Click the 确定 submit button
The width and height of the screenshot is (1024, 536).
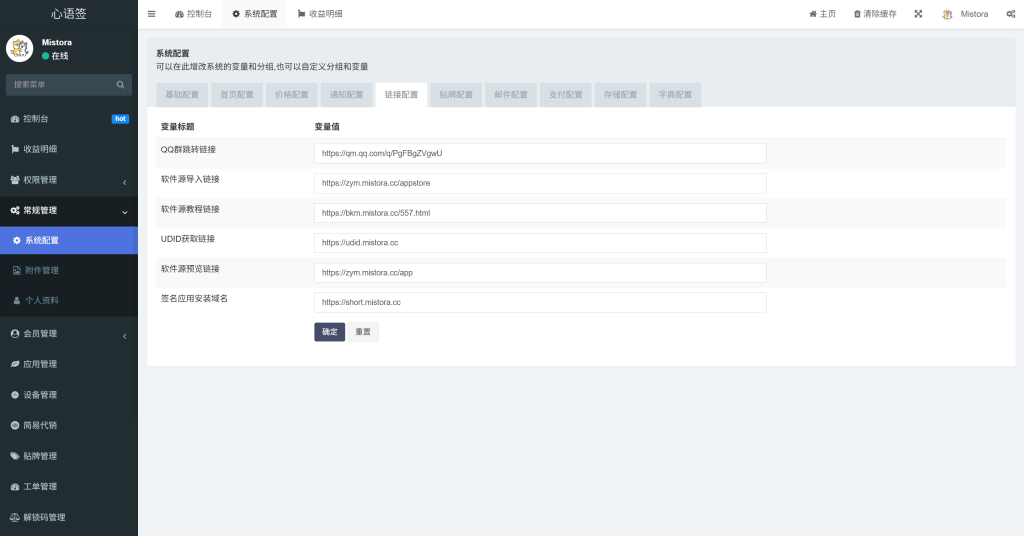click(x=329, y=332)
